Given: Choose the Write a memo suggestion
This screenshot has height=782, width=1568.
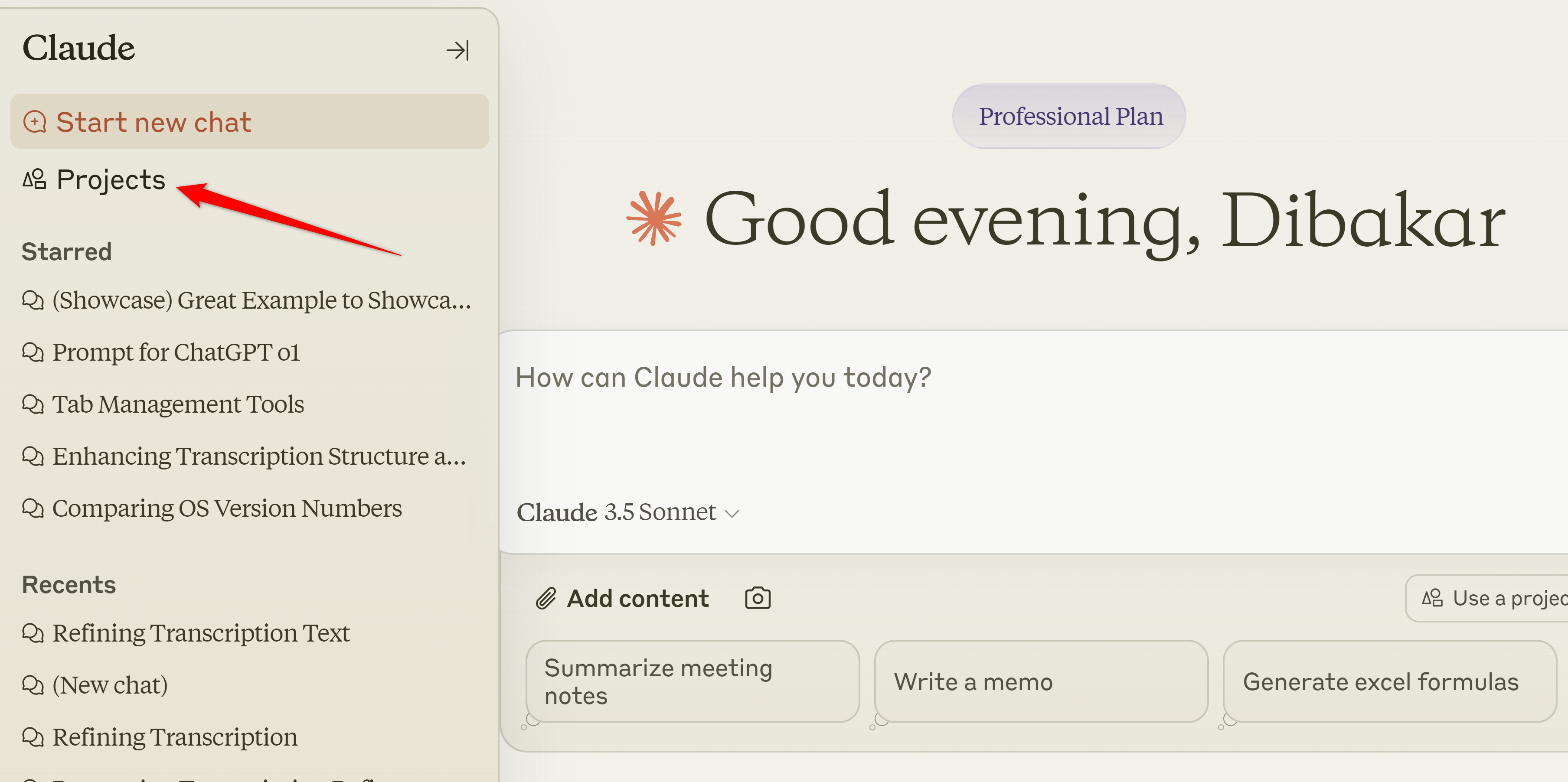Looking at the screenshot, I should click(x=1041, y=681).
